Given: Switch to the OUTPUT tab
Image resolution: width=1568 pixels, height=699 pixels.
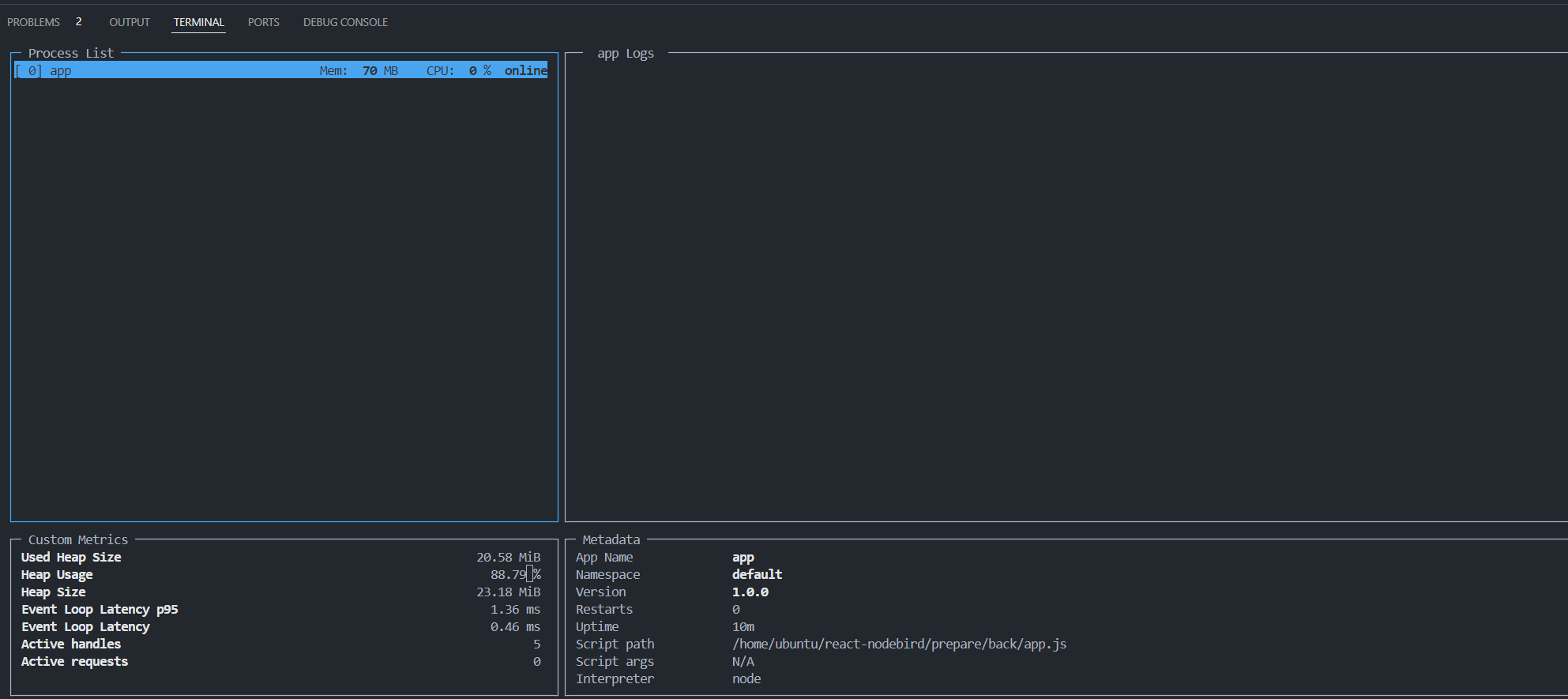Looking at the screenshot, I should 130,22.
